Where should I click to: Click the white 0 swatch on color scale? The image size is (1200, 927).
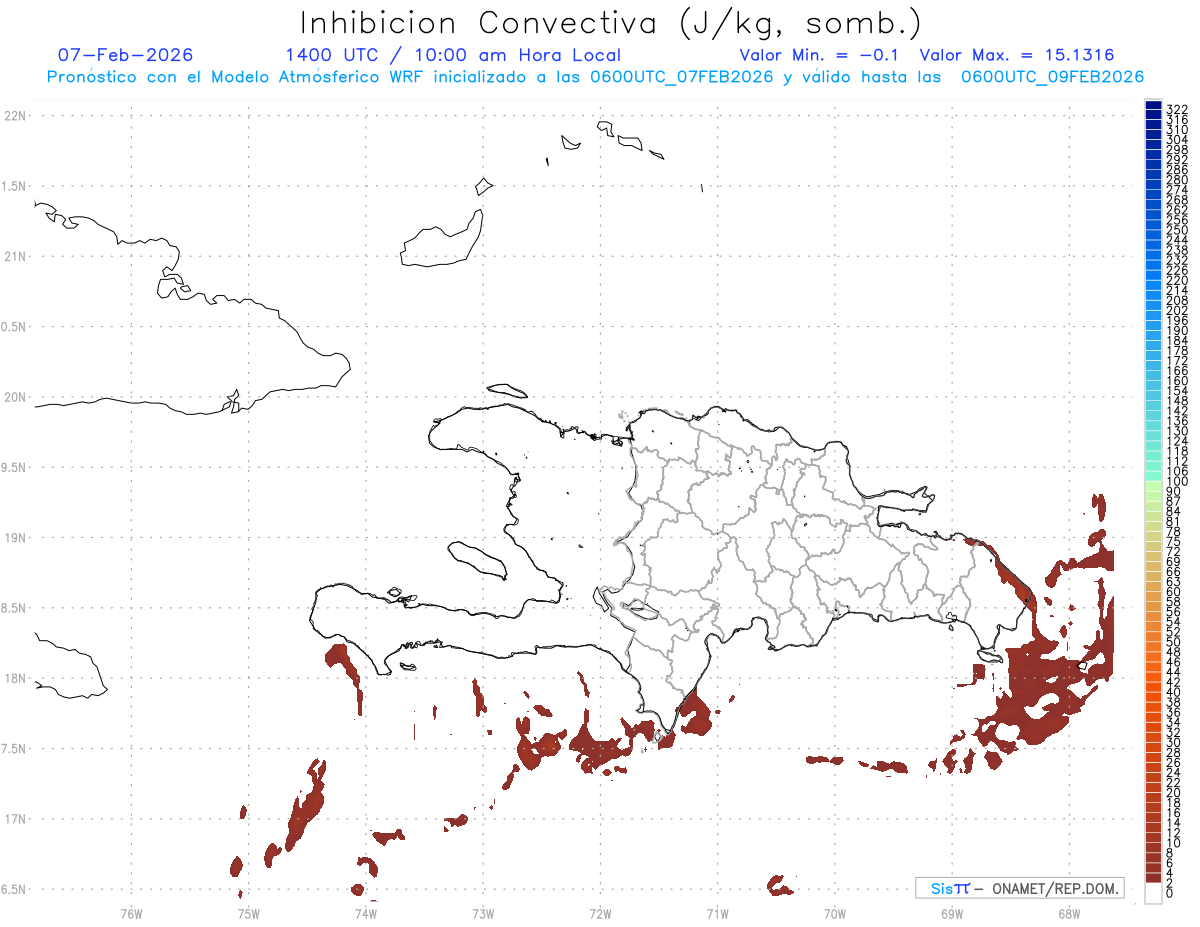pyautogui.click(x=1153, y=895)
